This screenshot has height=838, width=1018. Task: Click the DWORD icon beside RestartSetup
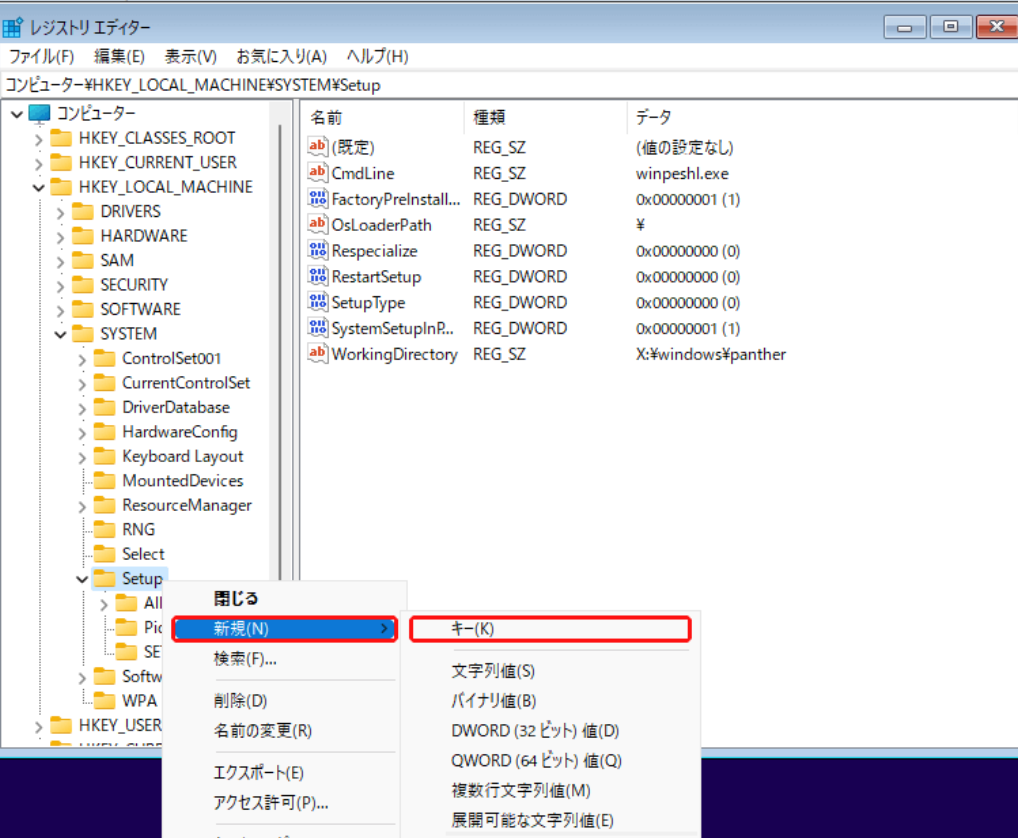[317, 277]
